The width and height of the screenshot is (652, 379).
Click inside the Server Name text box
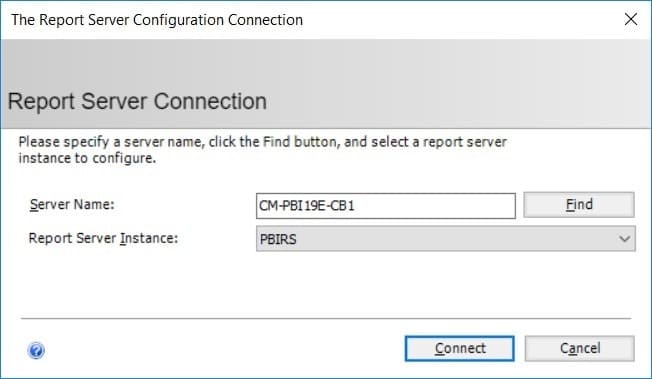tap(385, 206)
